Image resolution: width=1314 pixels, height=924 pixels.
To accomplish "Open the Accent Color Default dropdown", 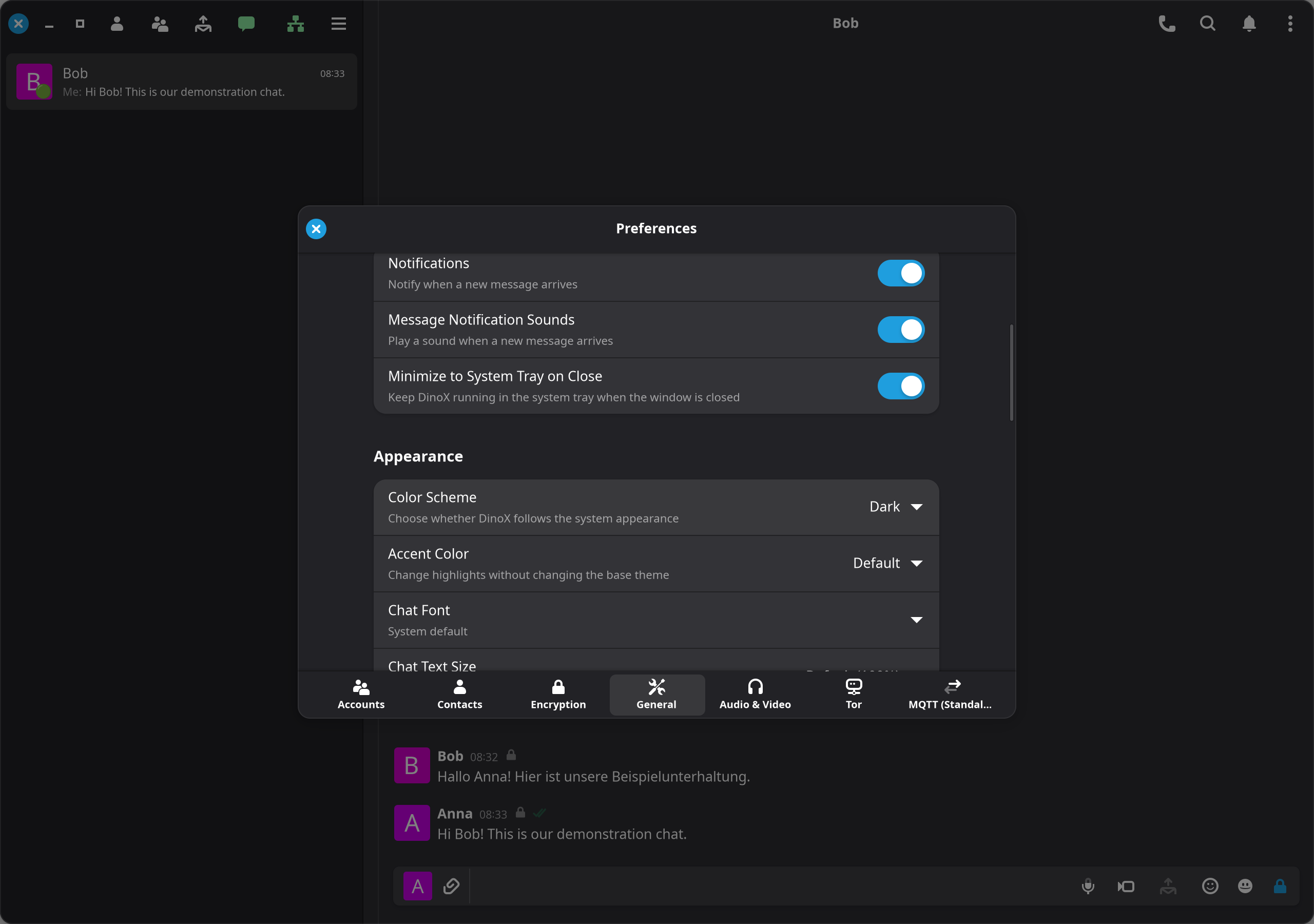I will coord(887,563).
